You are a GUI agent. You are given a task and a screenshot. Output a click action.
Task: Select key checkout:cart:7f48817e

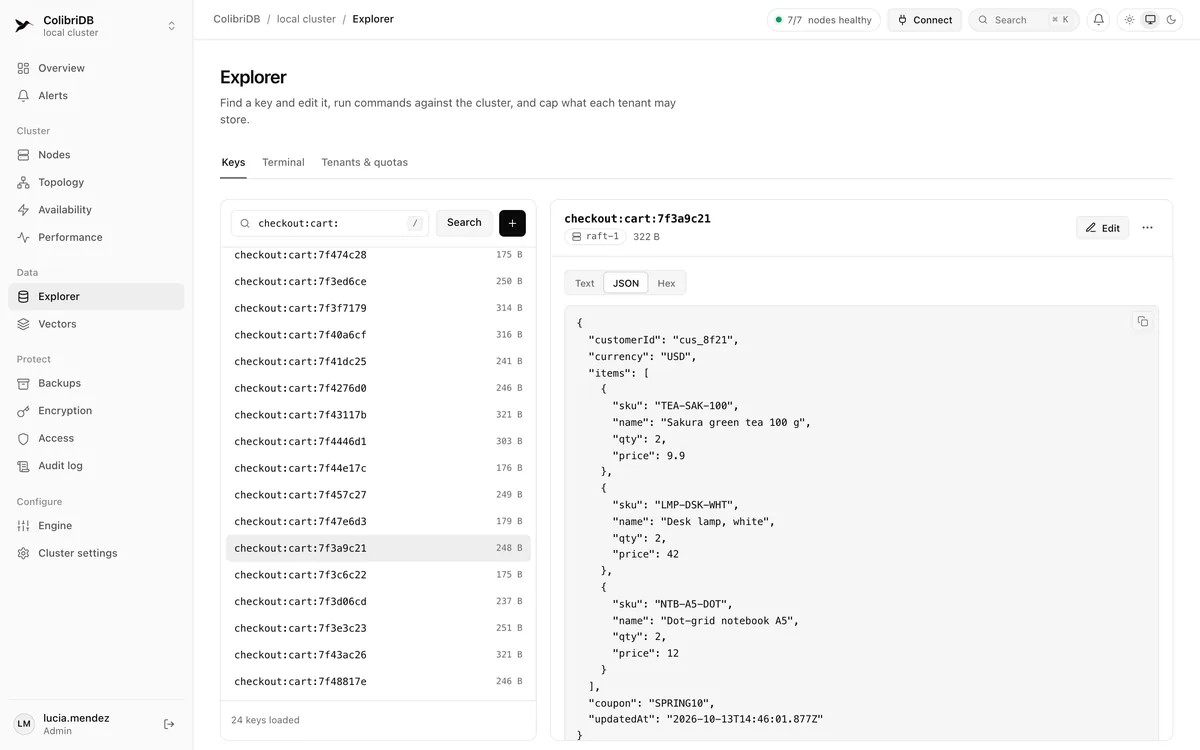(x=378, y=682)
